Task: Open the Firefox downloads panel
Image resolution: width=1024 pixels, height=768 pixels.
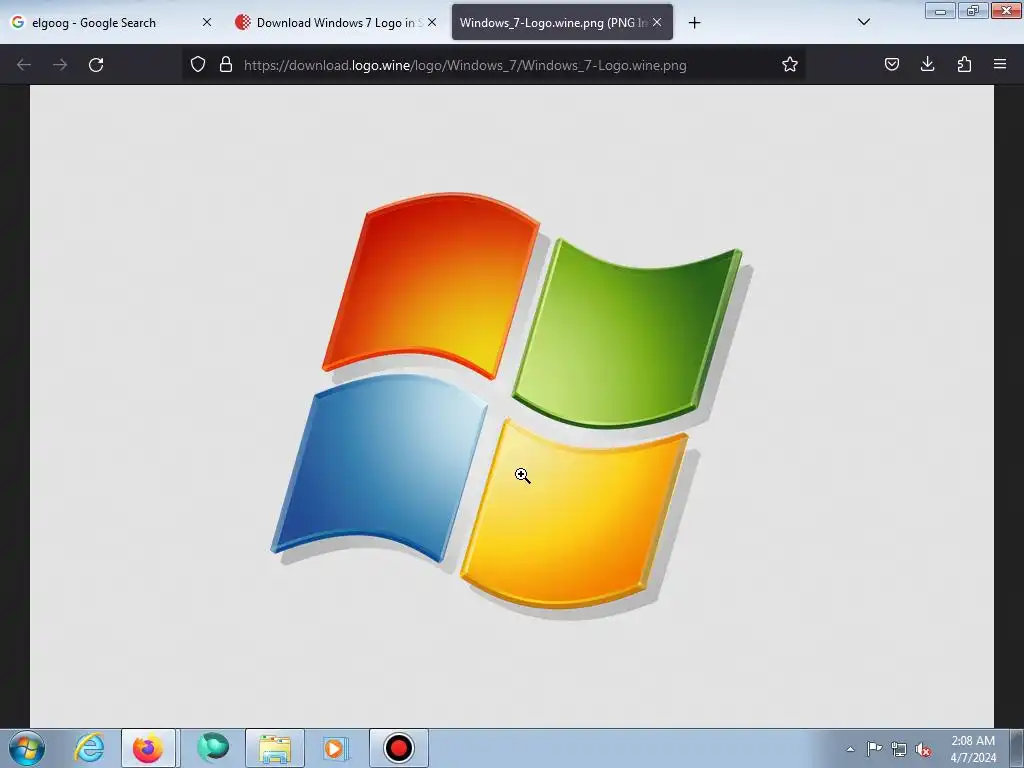Action: point(927,65)
